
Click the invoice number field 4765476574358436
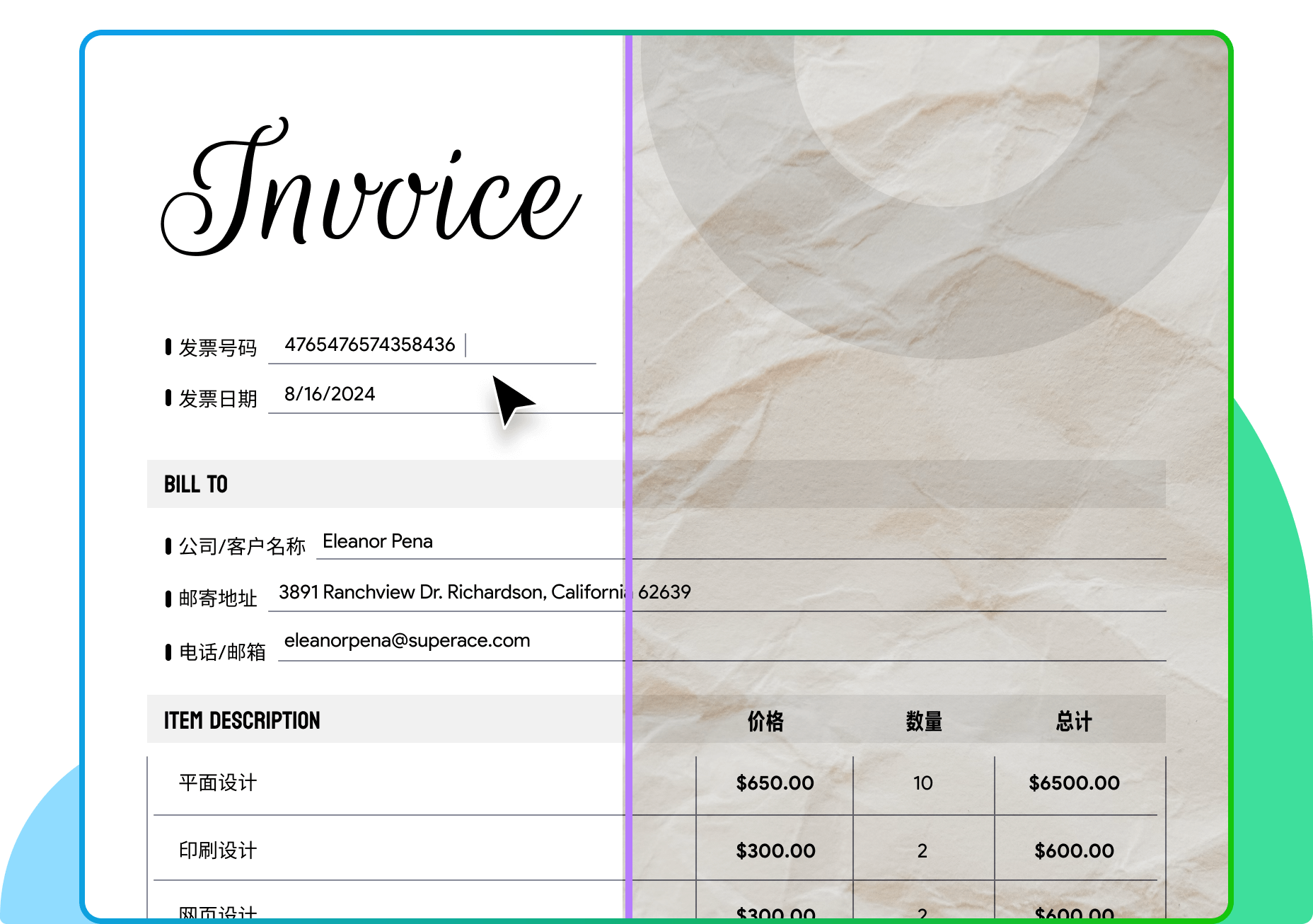pyautogui.click(x=369, y=345)
